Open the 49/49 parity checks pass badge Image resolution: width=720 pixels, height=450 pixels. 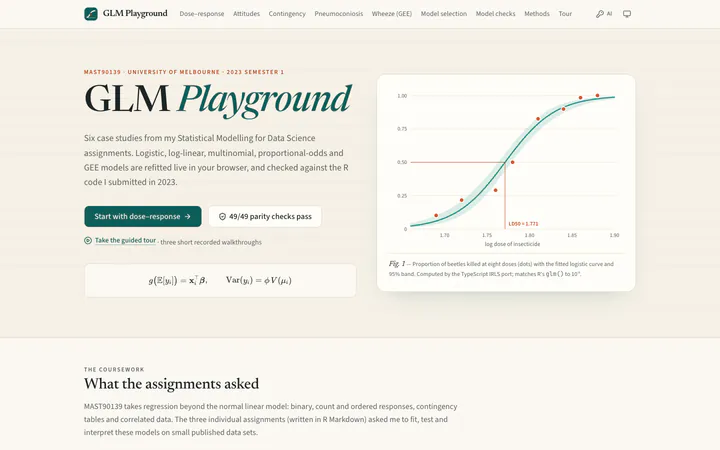tap(265, 216)
